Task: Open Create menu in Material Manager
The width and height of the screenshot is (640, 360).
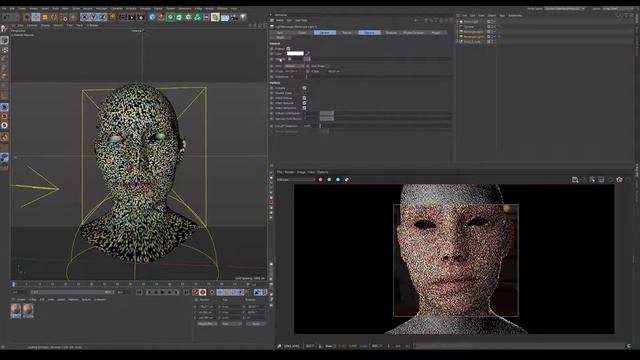Action: tap(21, 300)
